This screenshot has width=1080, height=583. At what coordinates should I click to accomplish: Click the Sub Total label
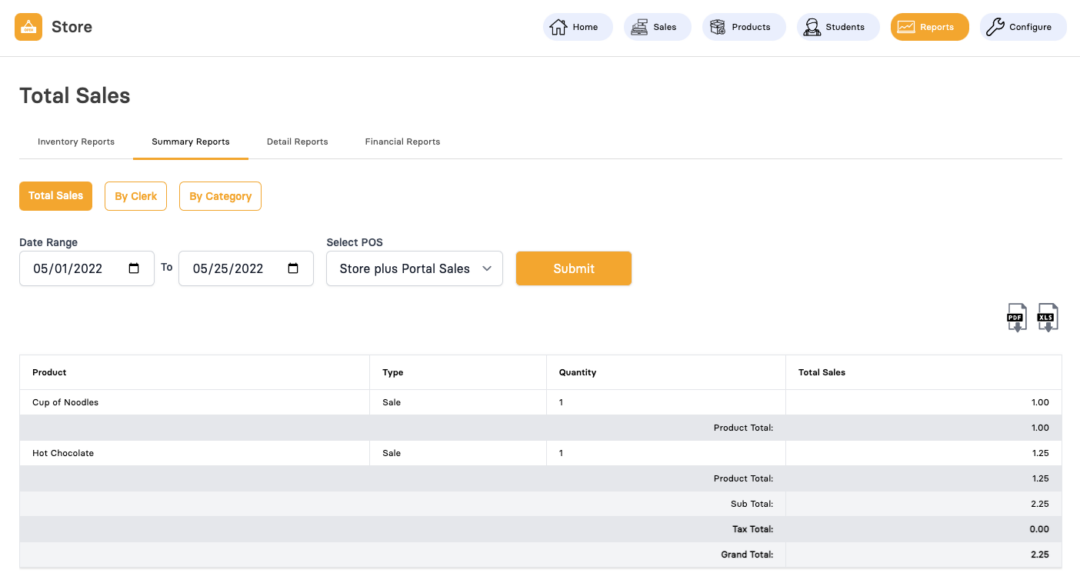pyautogui.click(x=751, y=504)
